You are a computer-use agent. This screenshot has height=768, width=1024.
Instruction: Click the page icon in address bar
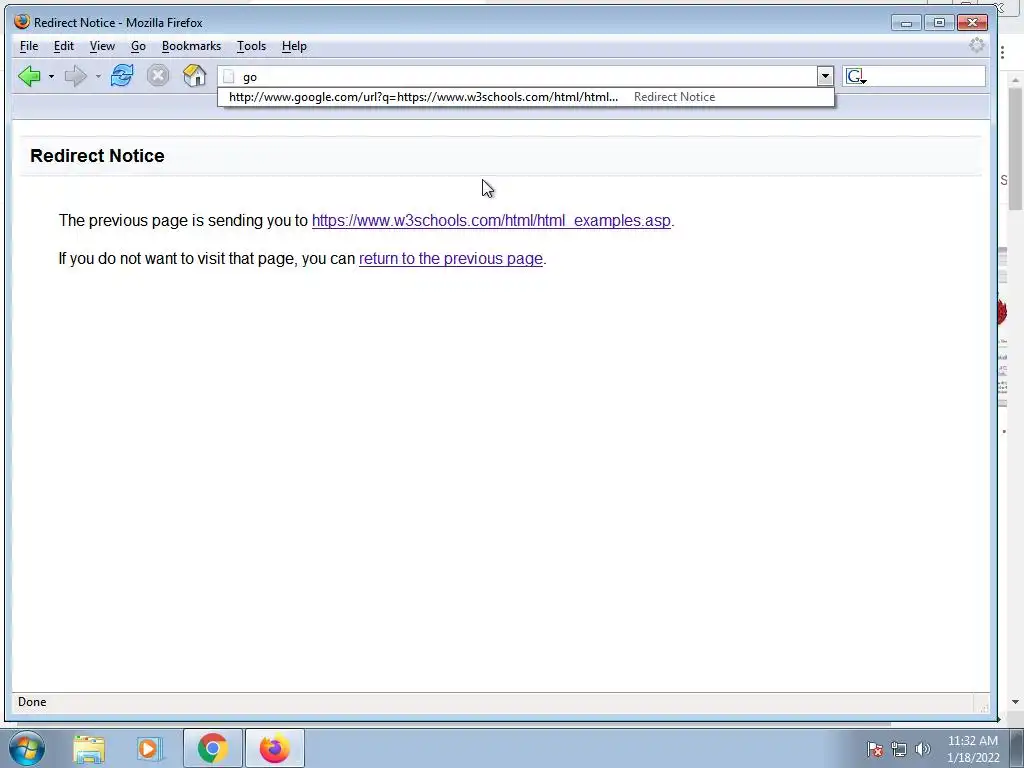pos(229,77)
